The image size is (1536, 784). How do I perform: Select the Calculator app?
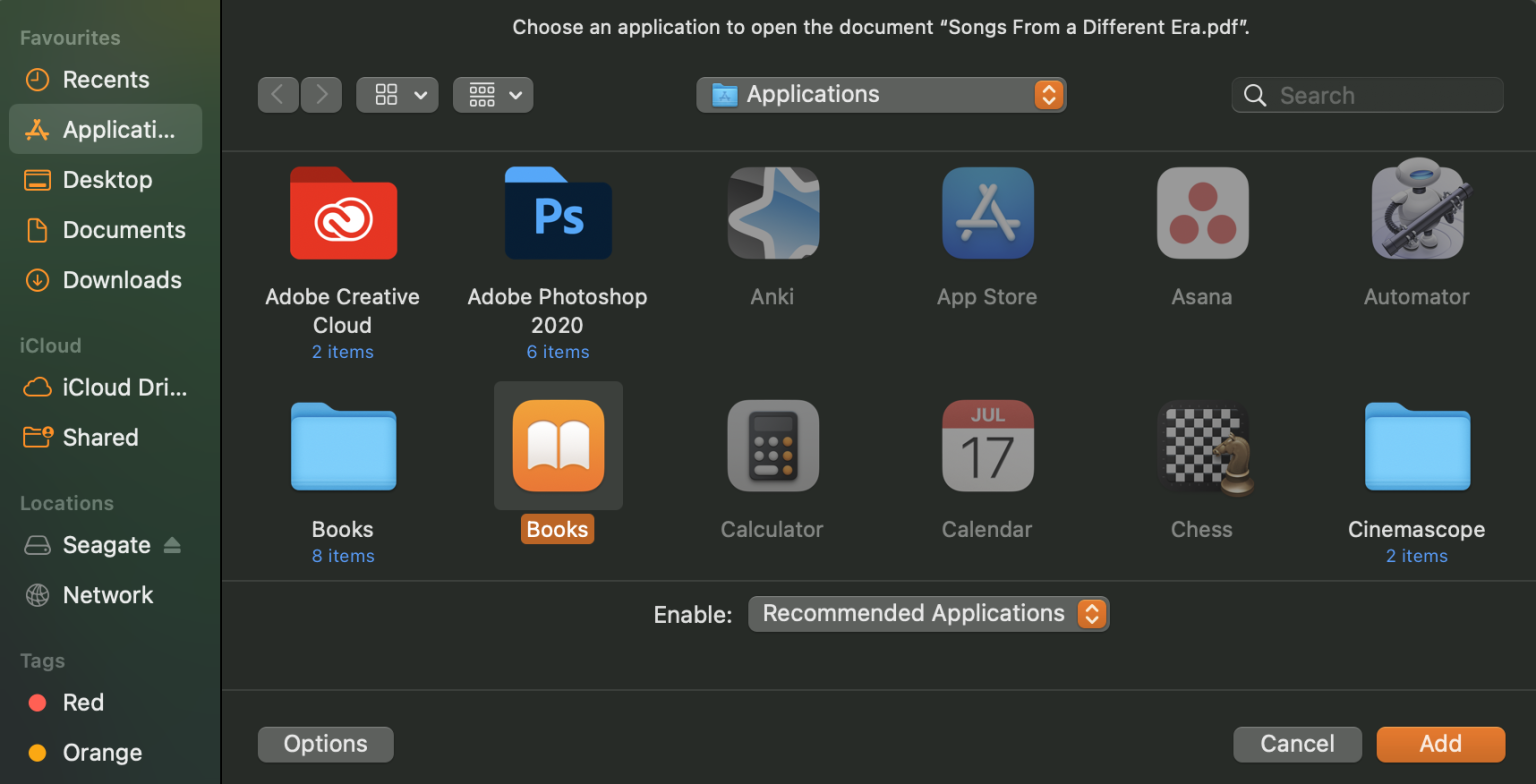click(771, 445)
